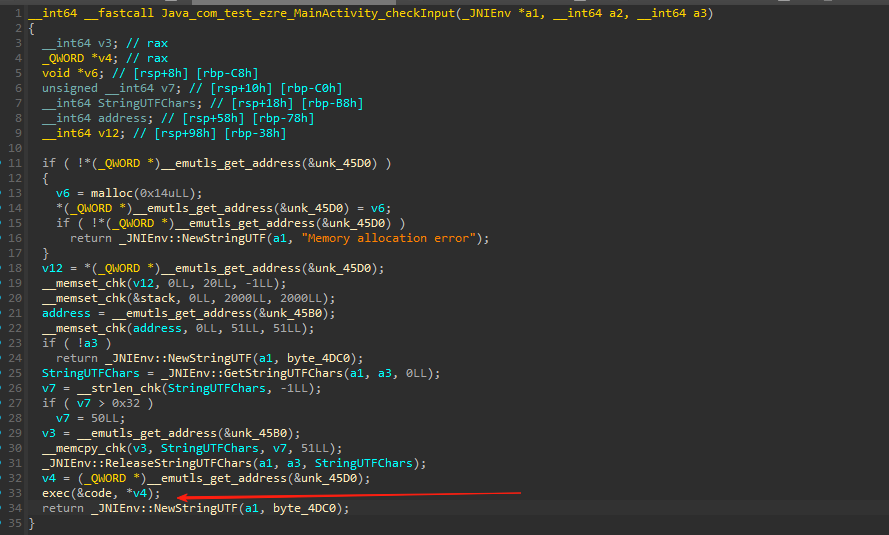The width and height of the screenshot is (889, 535).
Task: Select the 0x32 constant on line 27
Action: click(126, 403)
